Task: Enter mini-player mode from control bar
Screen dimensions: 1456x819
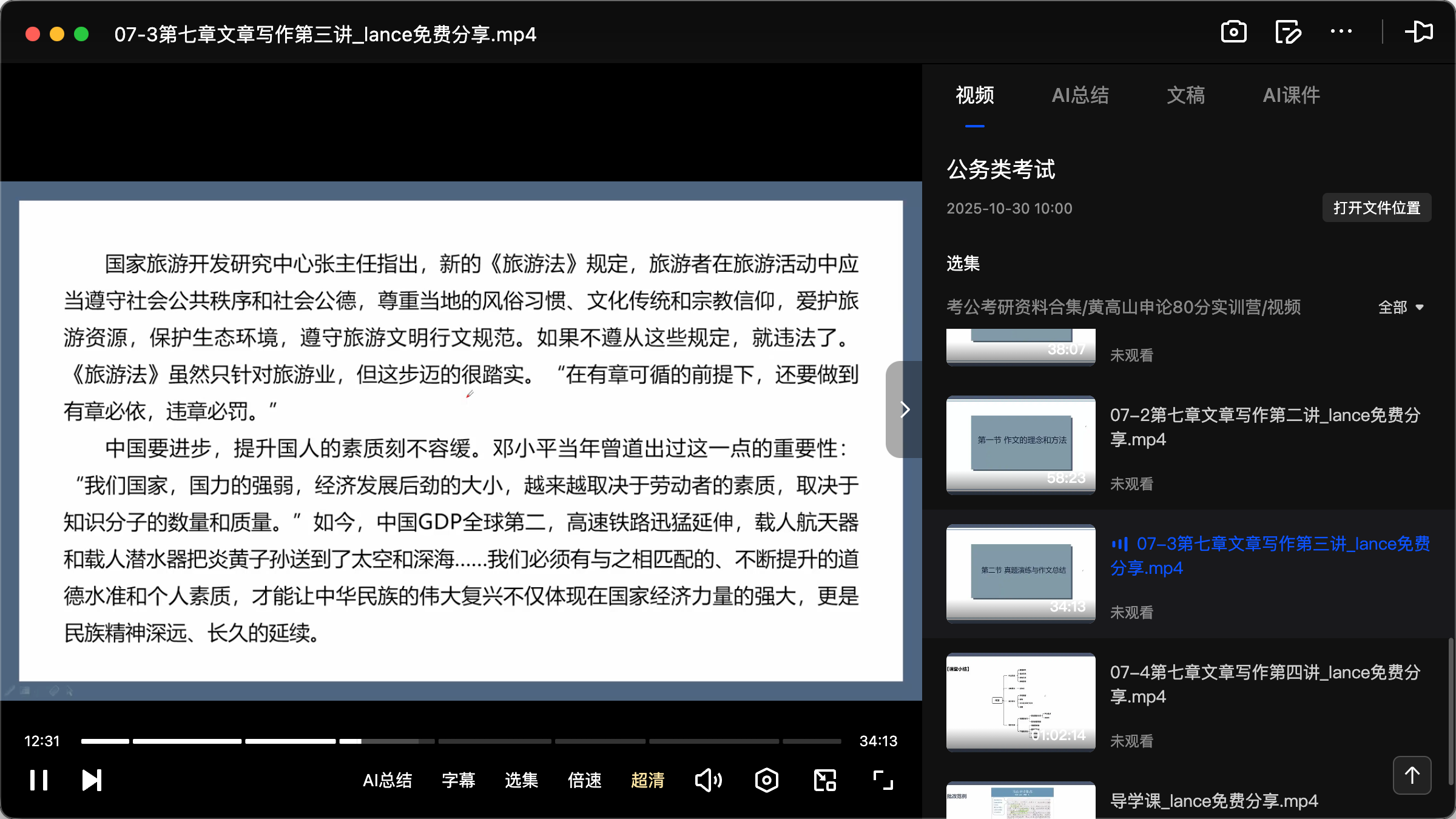Action: (824, 780)
